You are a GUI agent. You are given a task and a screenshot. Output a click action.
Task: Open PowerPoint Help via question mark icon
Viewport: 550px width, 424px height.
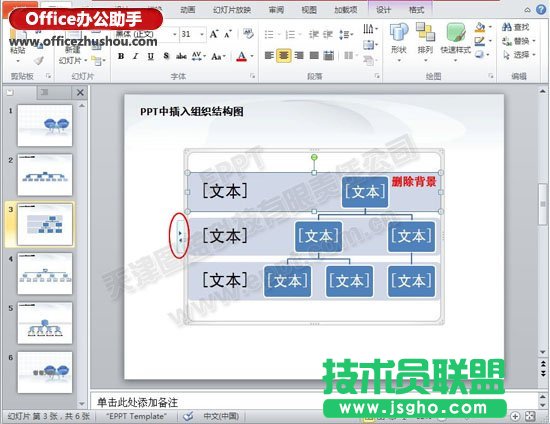541,9
